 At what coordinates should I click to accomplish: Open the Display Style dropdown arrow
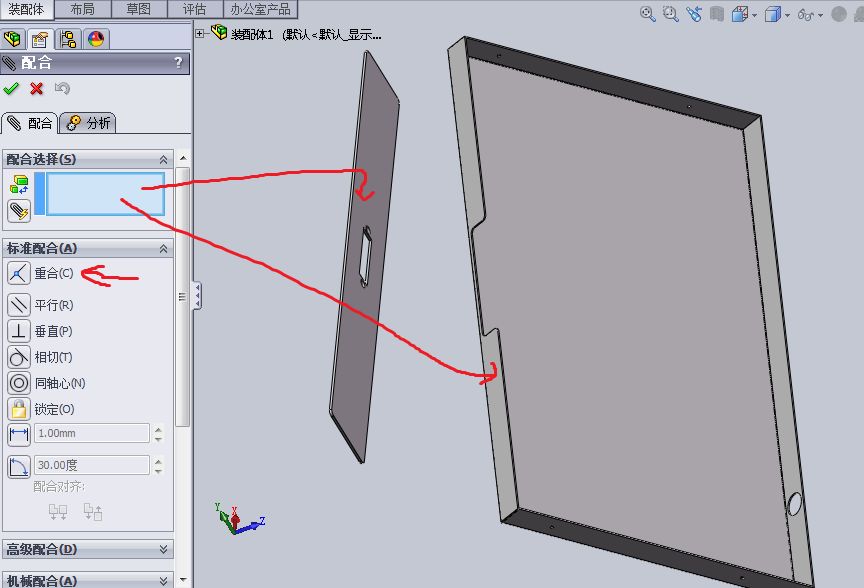coord(787,15)
